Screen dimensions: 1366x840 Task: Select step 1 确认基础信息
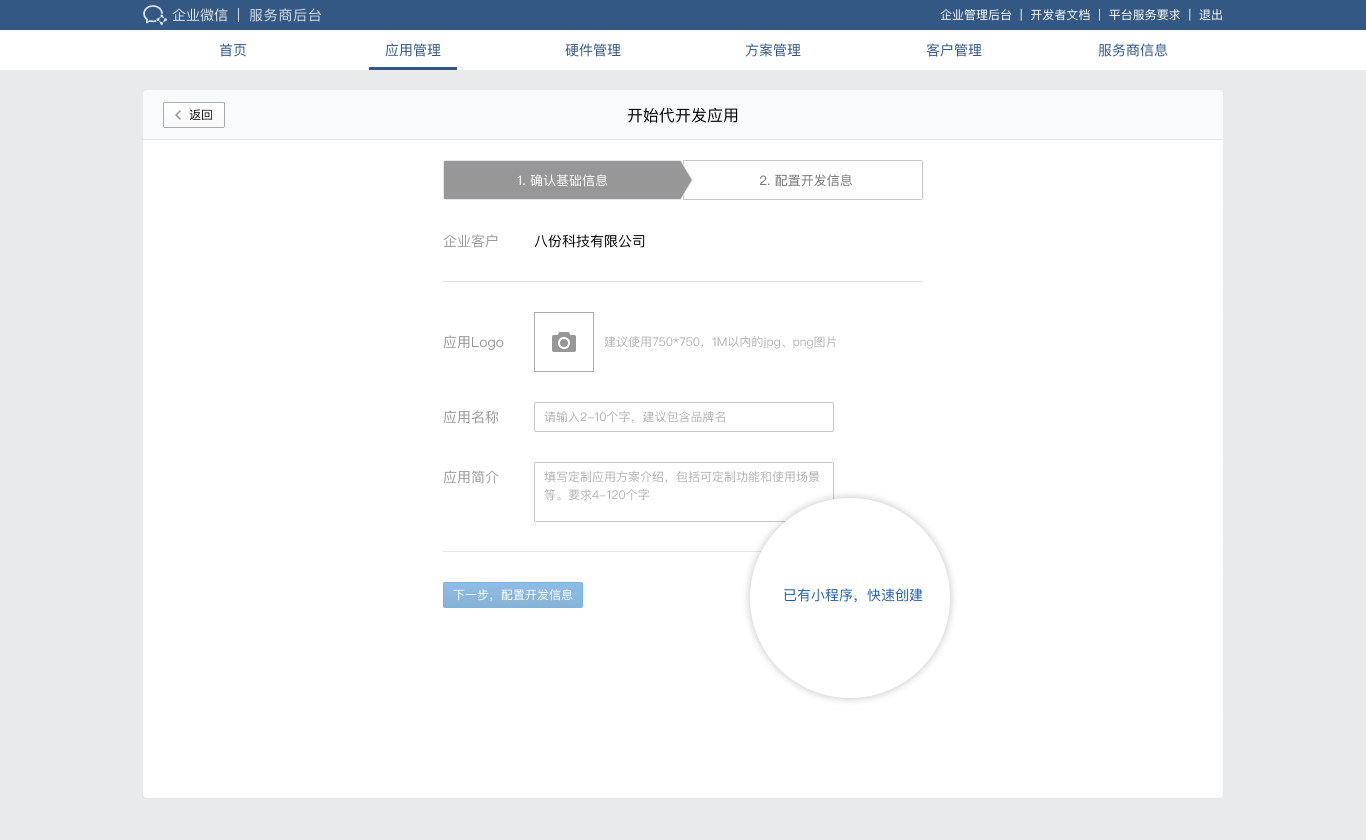tap(562, 180)
